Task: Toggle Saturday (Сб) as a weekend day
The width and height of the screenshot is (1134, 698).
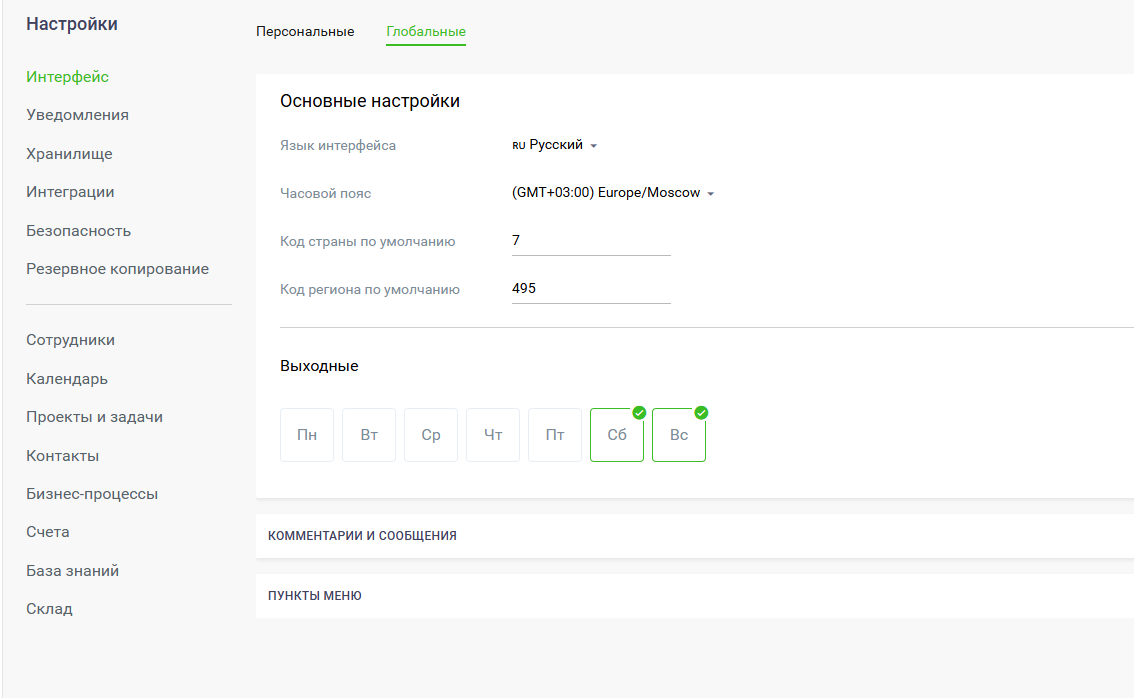Action: tap(617, 435)
